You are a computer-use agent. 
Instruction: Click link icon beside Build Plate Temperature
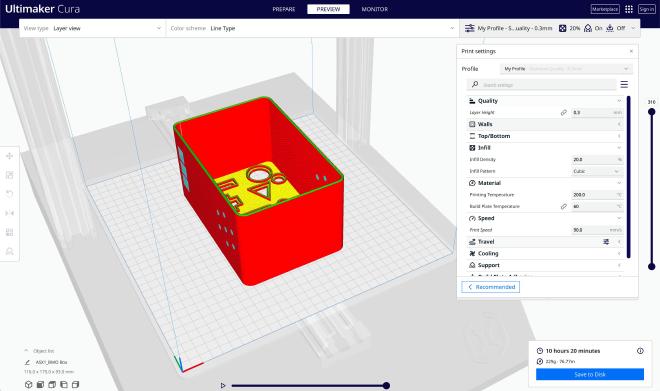(564, 206)
